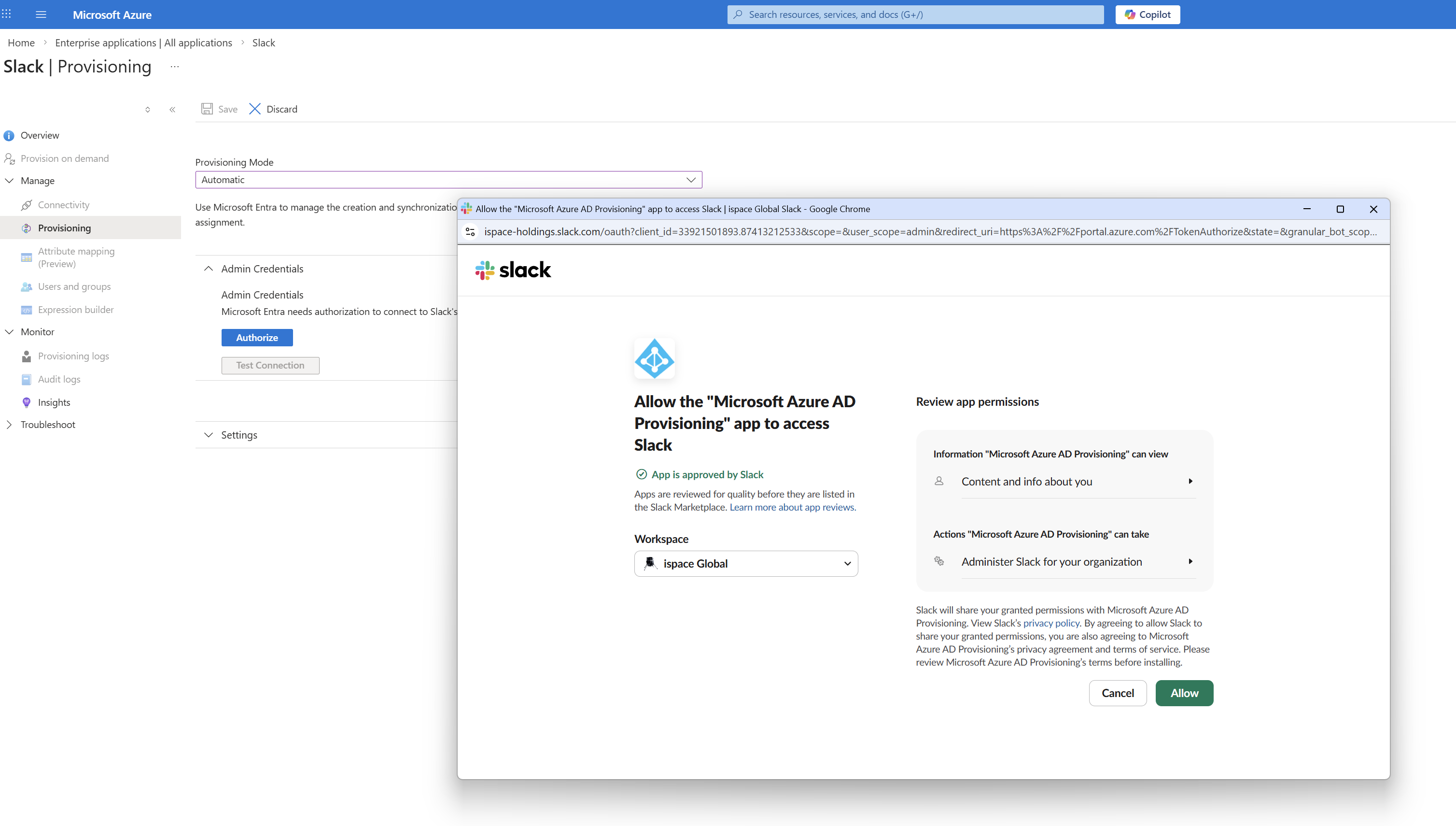Expand the Troubleshoot menu group
Viewport: 1456px width, 826px height.
click(x=48, y=424)
